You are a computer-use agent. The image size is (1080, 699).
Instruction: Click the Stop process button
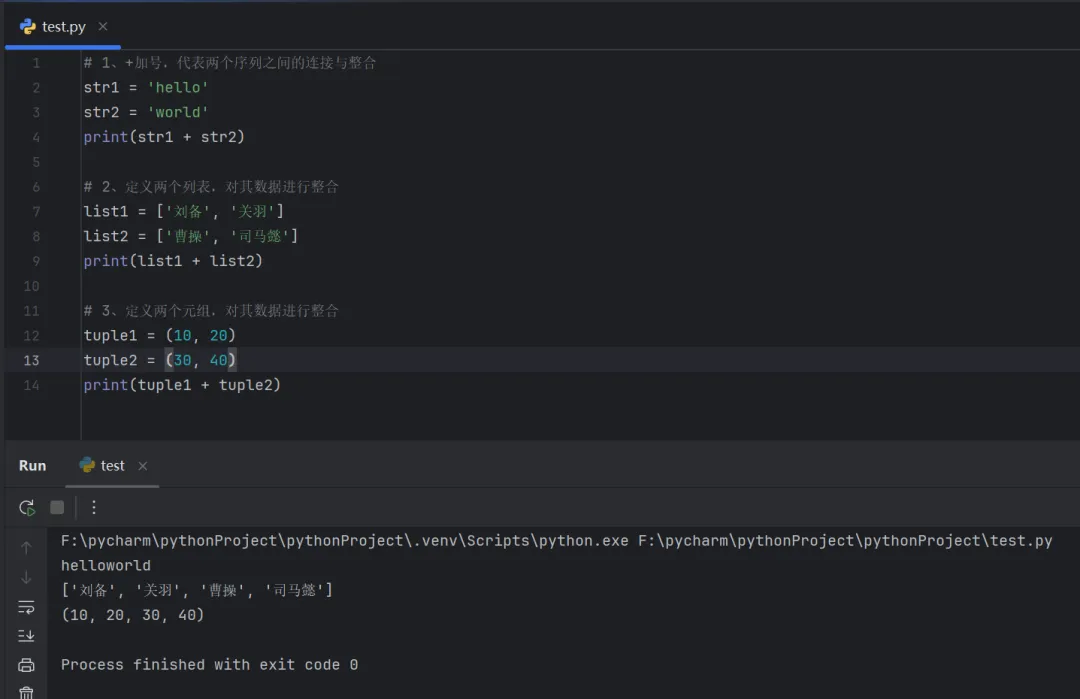click(x=57, y=508)
